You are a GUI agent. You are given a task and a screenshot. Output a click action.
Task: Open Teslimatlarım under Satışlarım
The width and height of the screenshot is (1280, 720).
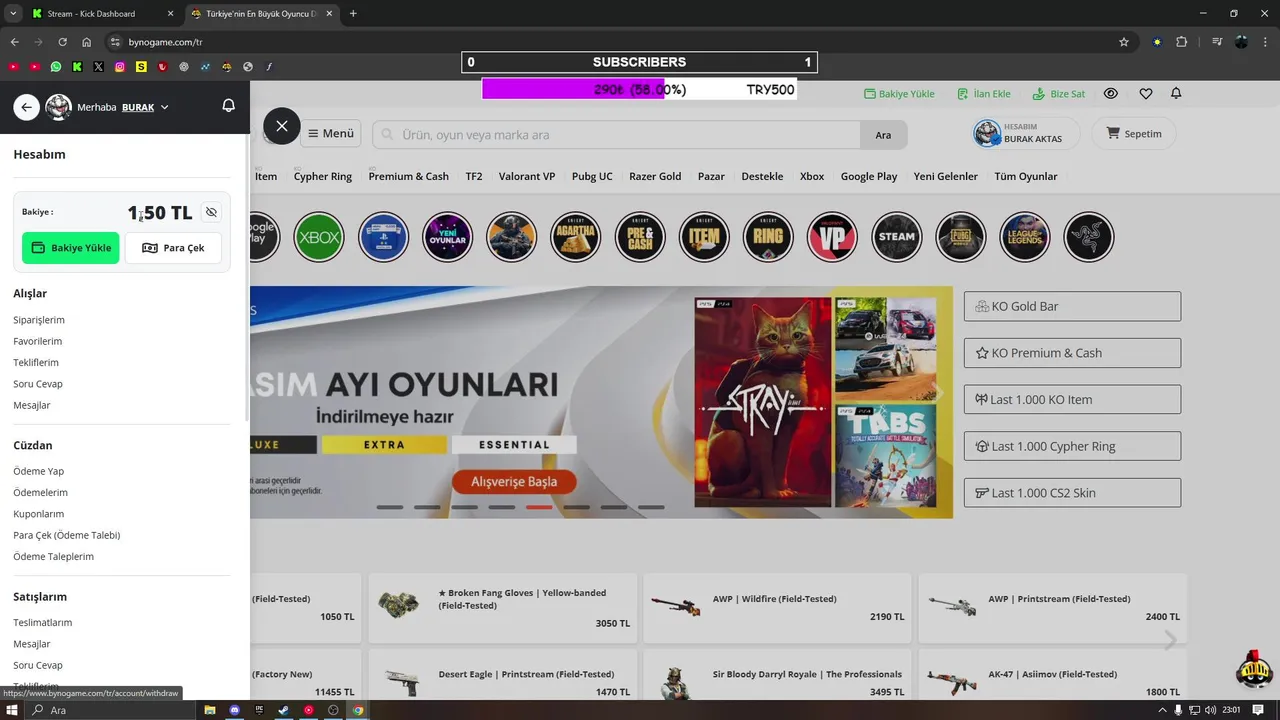click(x=43, y=622)
